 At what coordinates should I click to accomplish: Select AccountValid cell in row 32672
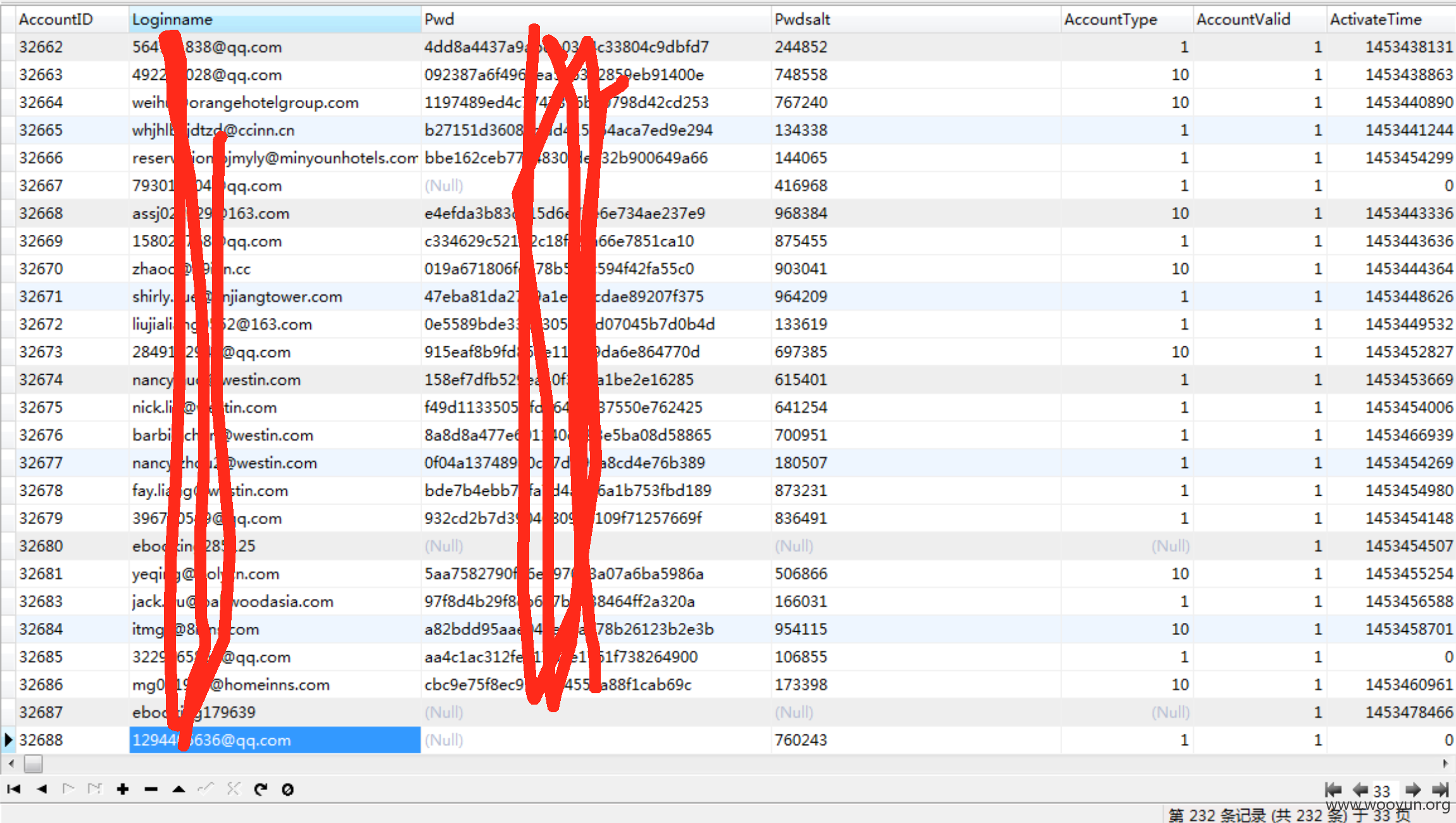coord(1260,324)
